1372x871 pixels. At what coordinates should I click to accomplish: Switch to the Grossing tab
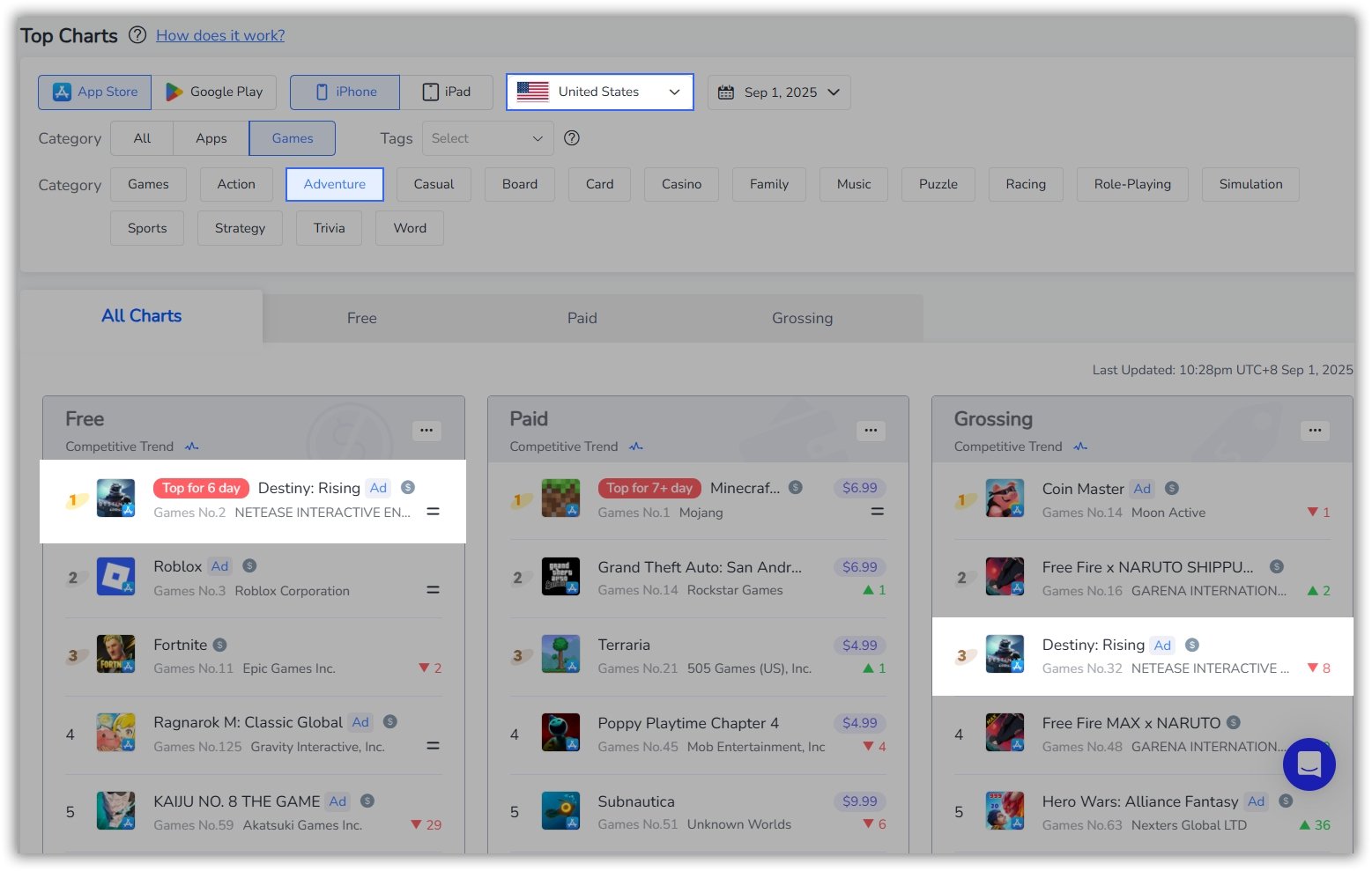803,318
